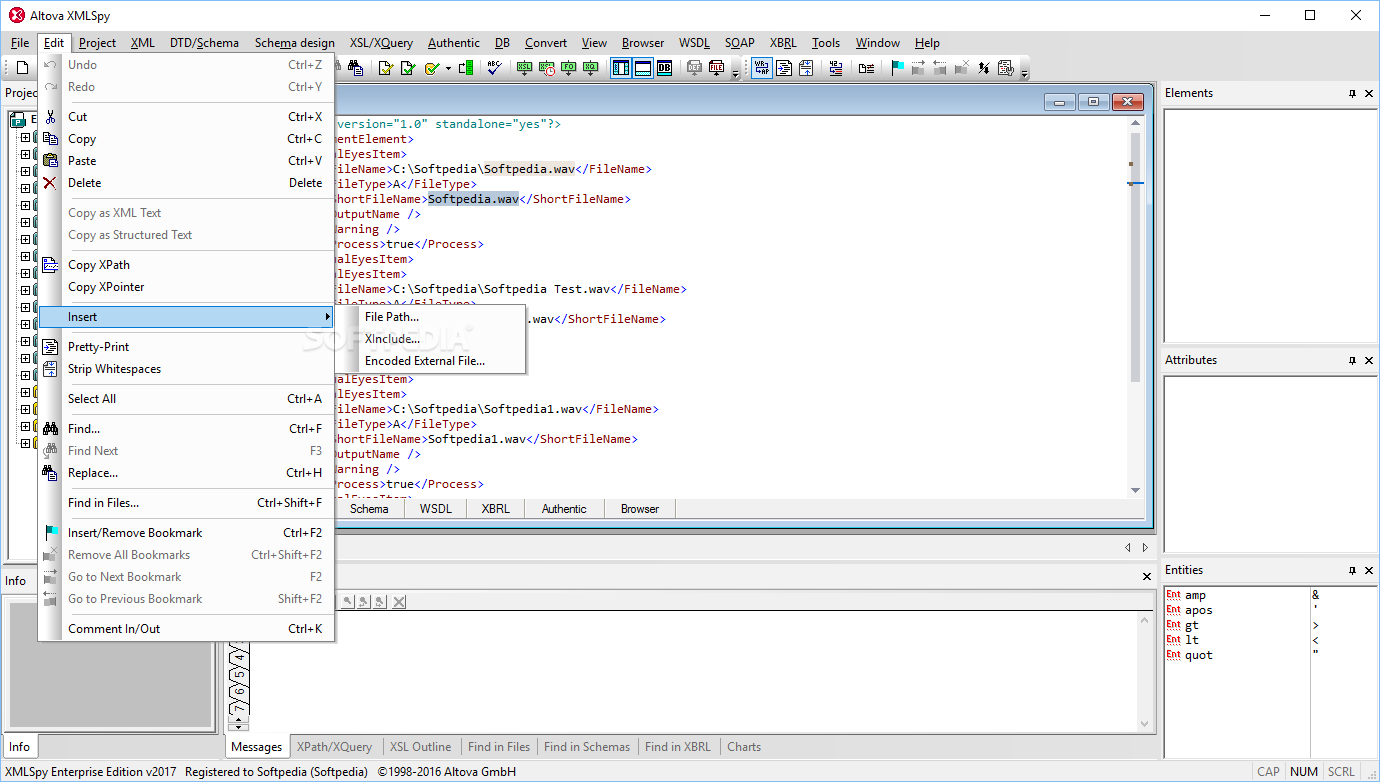This screenshot has height=782, width=1380.
Task: Toggle the DB toolbar button
Action: pos(664,68)
